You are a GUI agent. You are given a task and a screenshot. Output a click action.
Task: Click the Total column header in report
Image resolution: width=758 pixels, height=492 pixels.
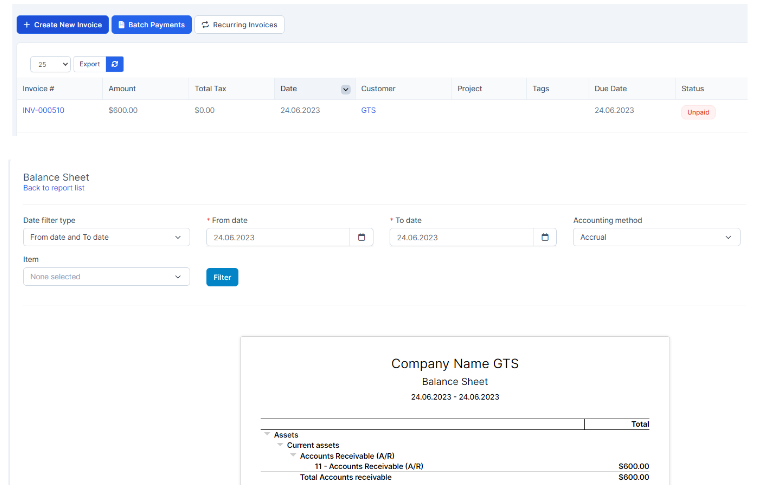pyautogui.click(x=640, y=424)
